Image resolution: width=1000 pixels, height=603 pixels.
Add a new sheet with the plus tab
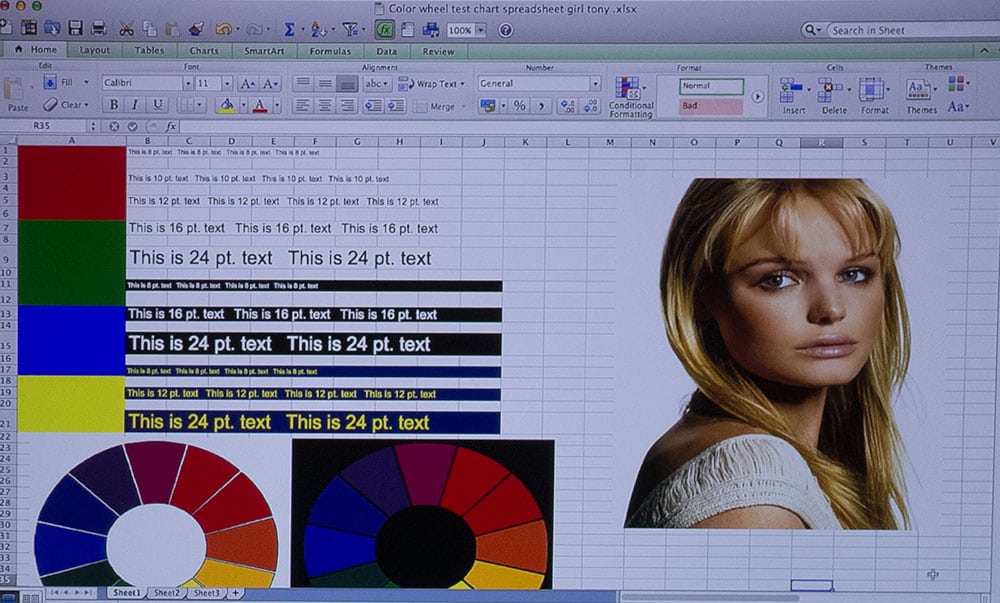(x=235, y=593)
